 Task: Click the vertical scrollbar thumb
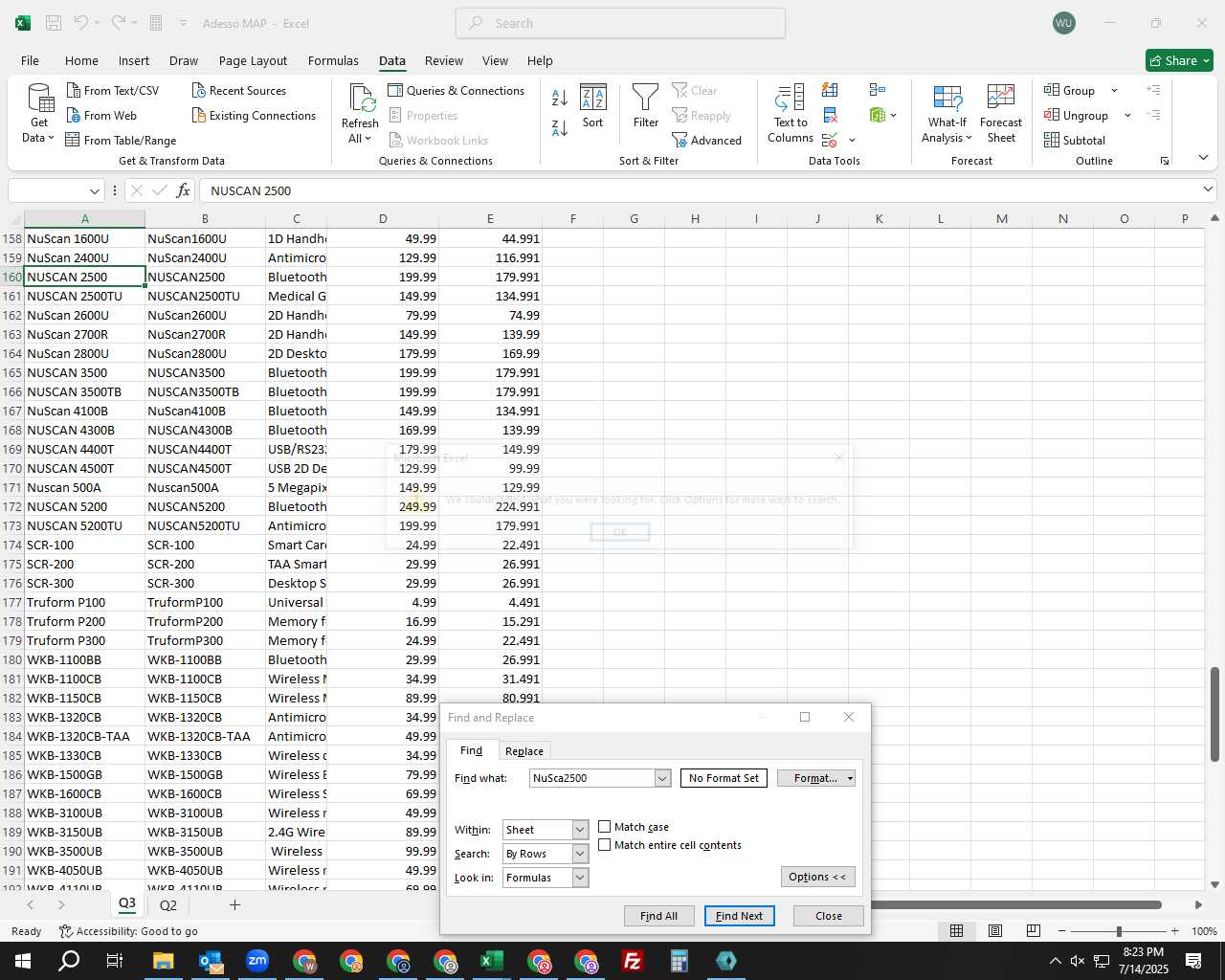coord(1215,714)
